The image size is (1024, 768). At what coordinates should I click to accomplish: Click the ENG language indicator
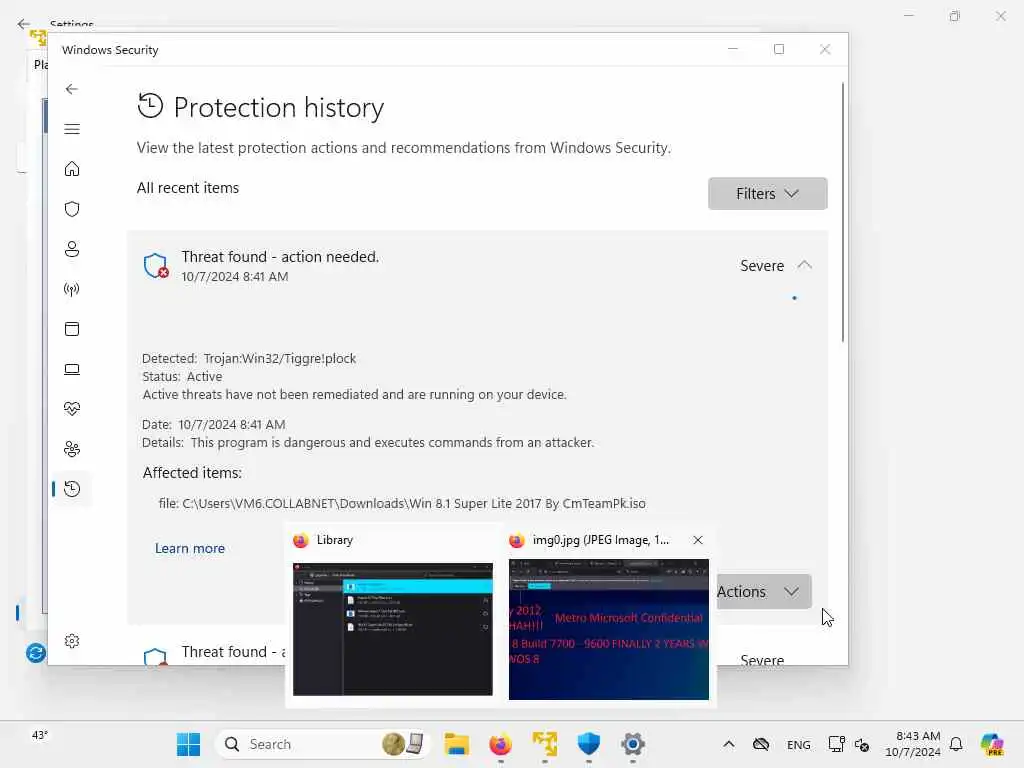click(798, 744)
